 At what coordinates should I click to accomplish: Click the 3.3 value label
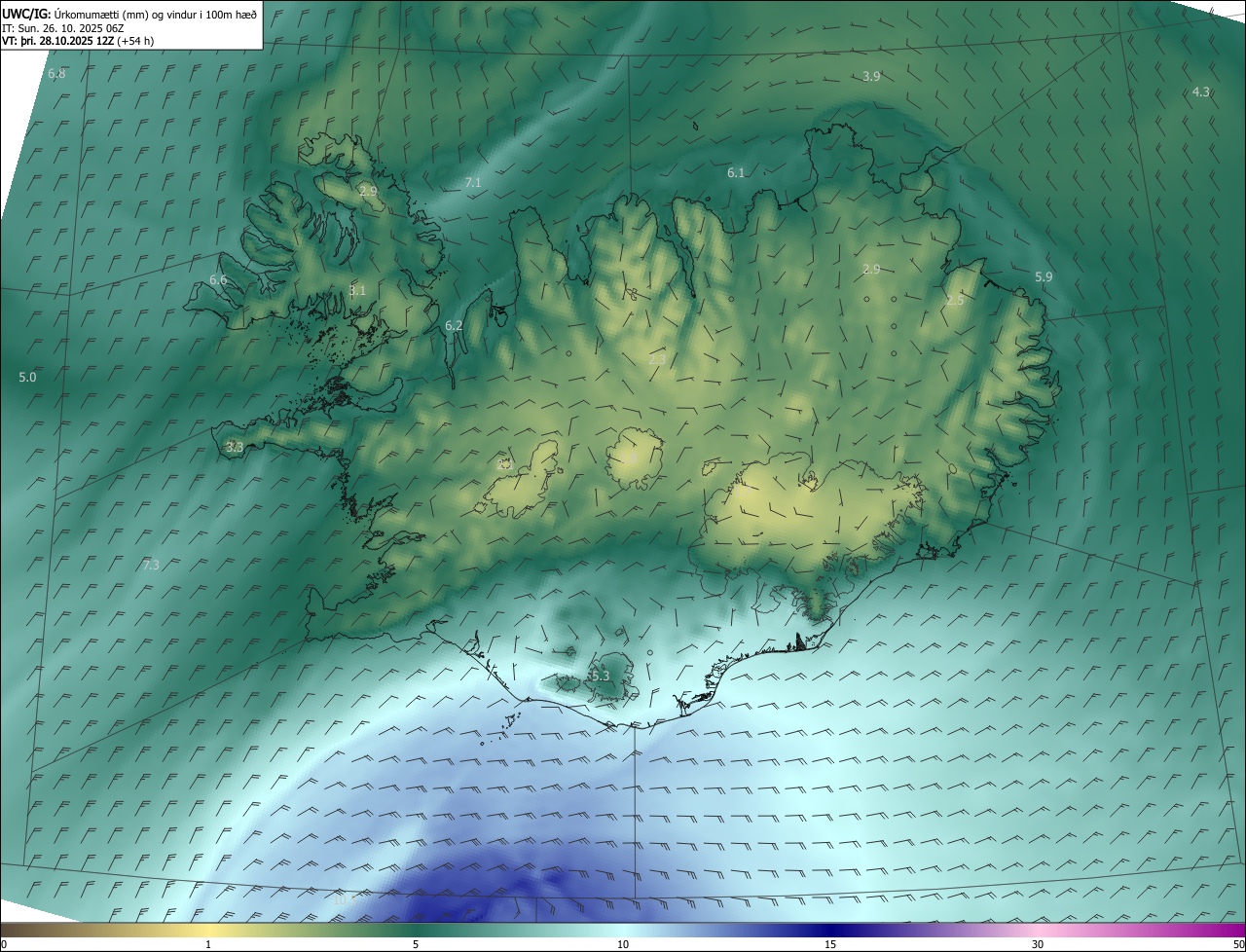[x=234, y=447]
